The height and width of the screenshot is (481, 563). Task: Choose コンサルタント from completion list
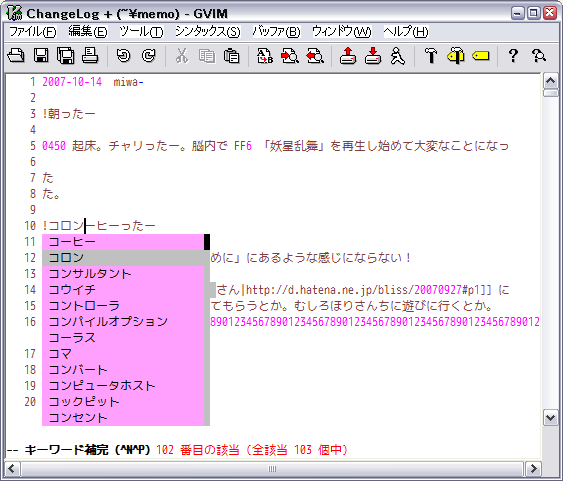click(123, 274)
